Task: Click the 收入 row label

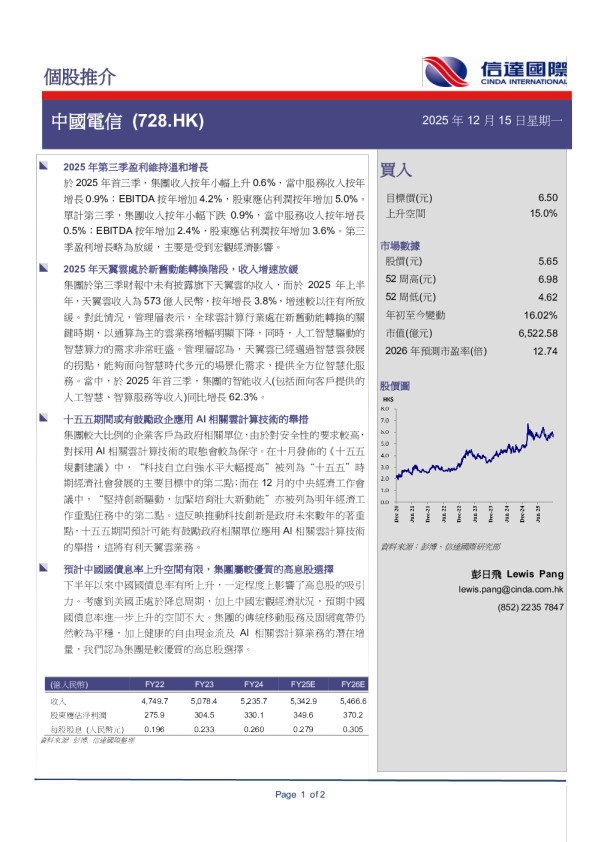Action: click(58, 701)
